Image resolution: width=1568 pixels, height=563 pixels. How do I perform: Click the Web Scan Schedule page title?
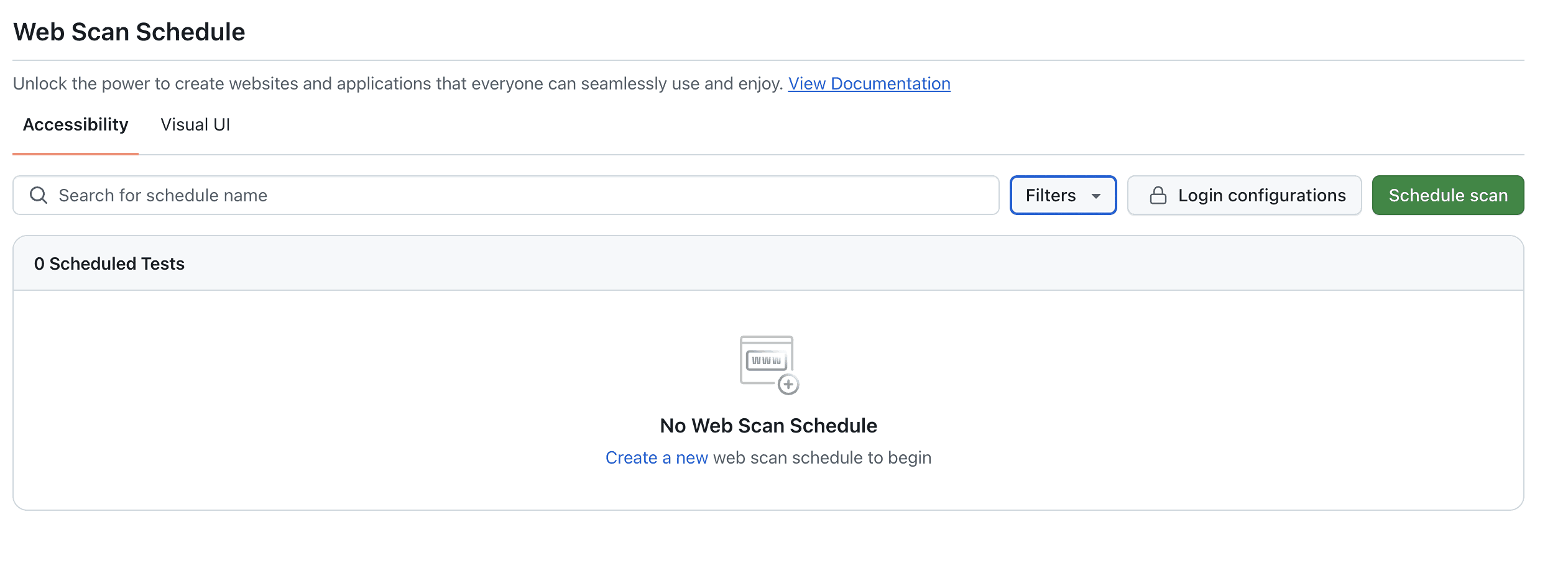(x=129, y=31)
